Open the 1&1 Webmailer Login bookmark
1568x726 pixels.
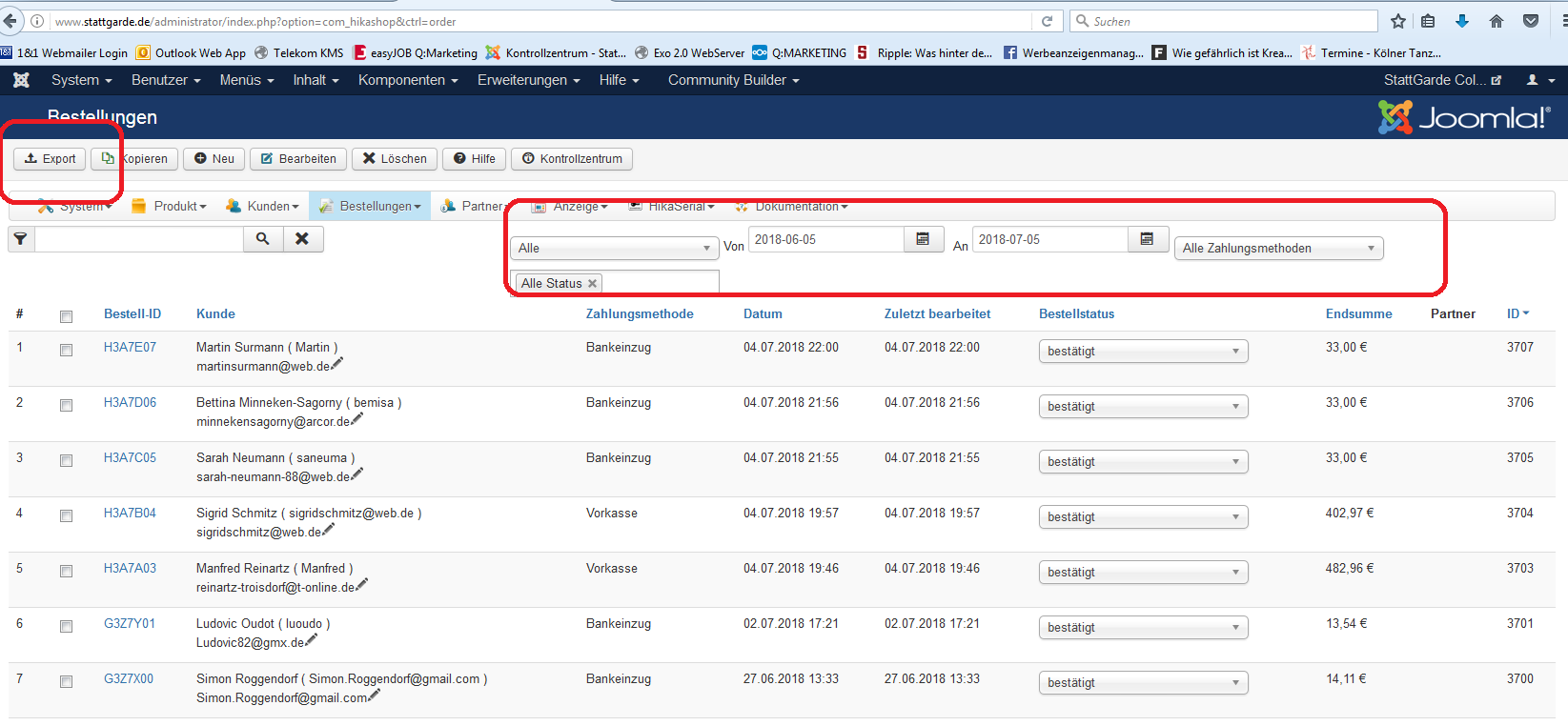[64, 53]
